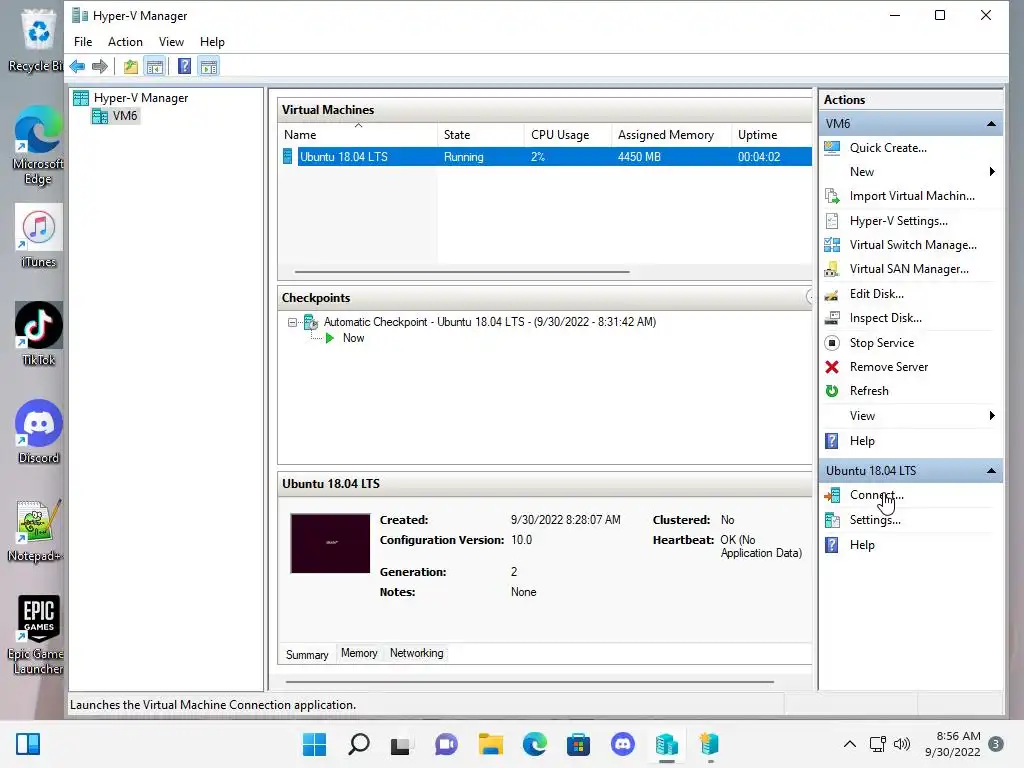Image resolution: width=1024 pixels, height=768 pixels.
Task: Click the red X Remove Server icon
Action: pos(832,367)
